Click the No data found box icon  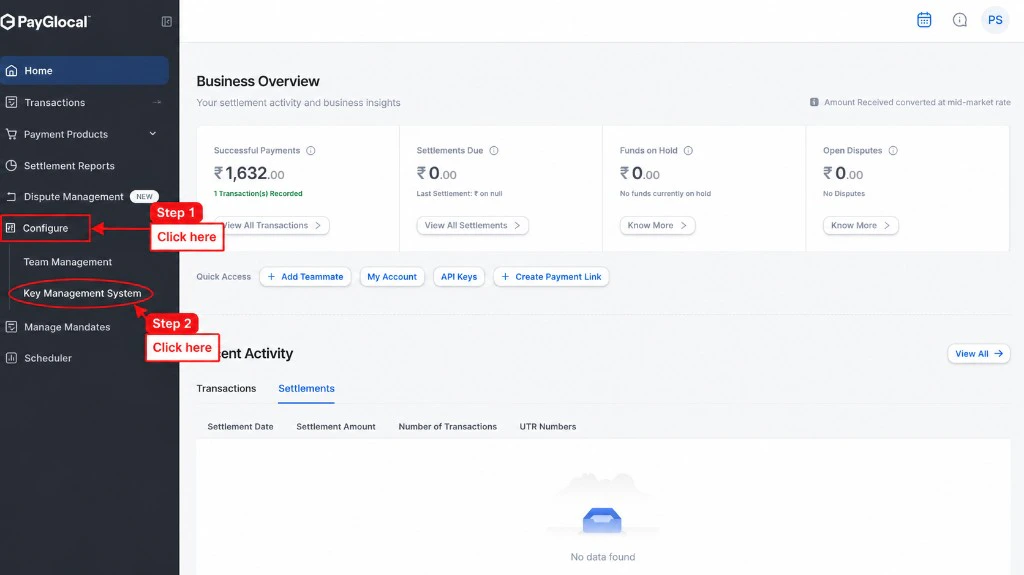pos(602,520)
